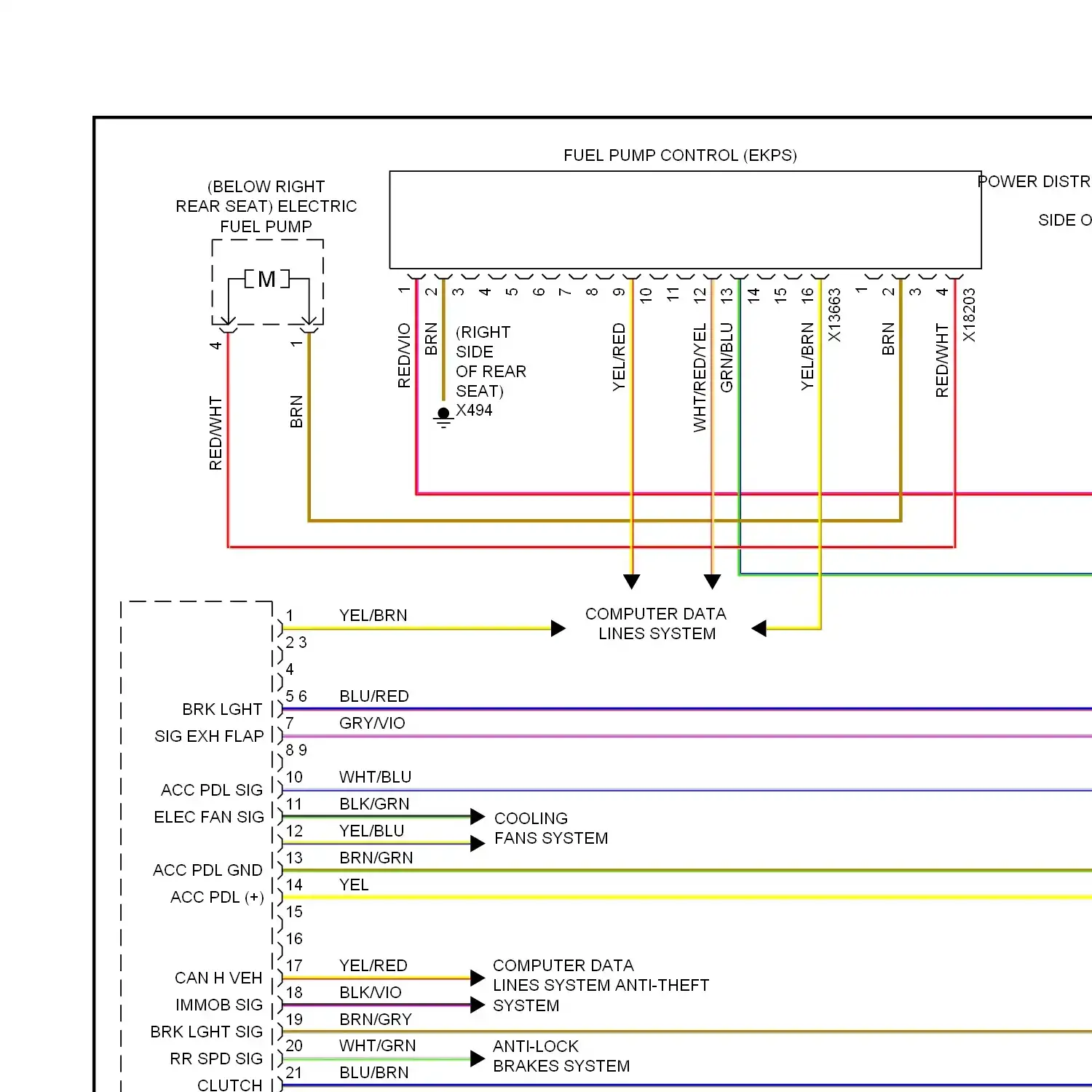Click the "BLK/VIO" wire label
1092x1092 pixels.
click(x=371, y=992)
